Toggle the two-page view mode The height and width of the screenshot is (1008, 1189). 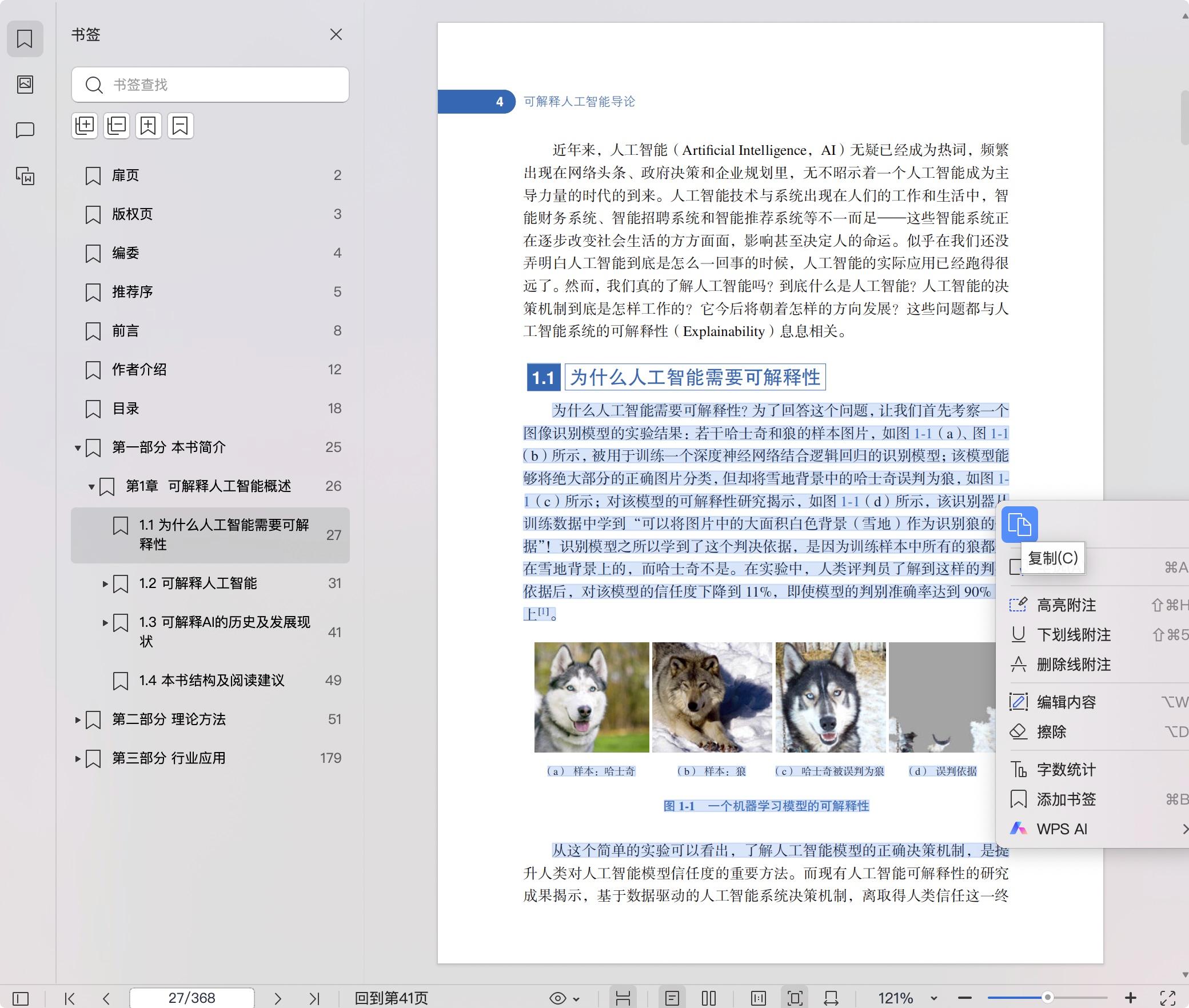[708, 998]
